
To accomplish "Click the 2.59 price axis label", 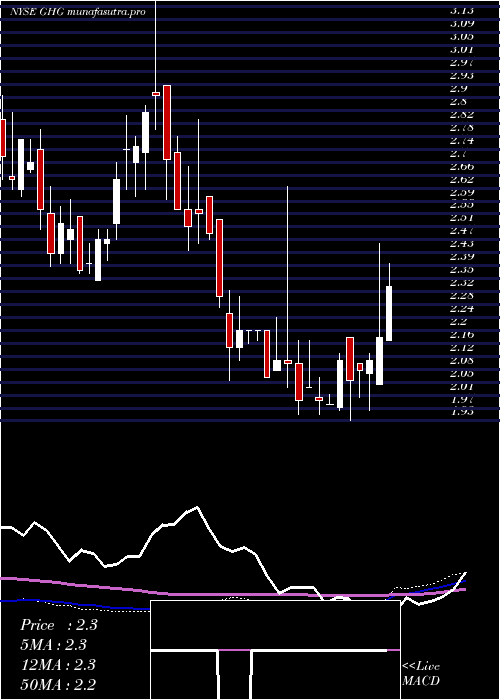I will pyautogui.click(x=462, y=192).
